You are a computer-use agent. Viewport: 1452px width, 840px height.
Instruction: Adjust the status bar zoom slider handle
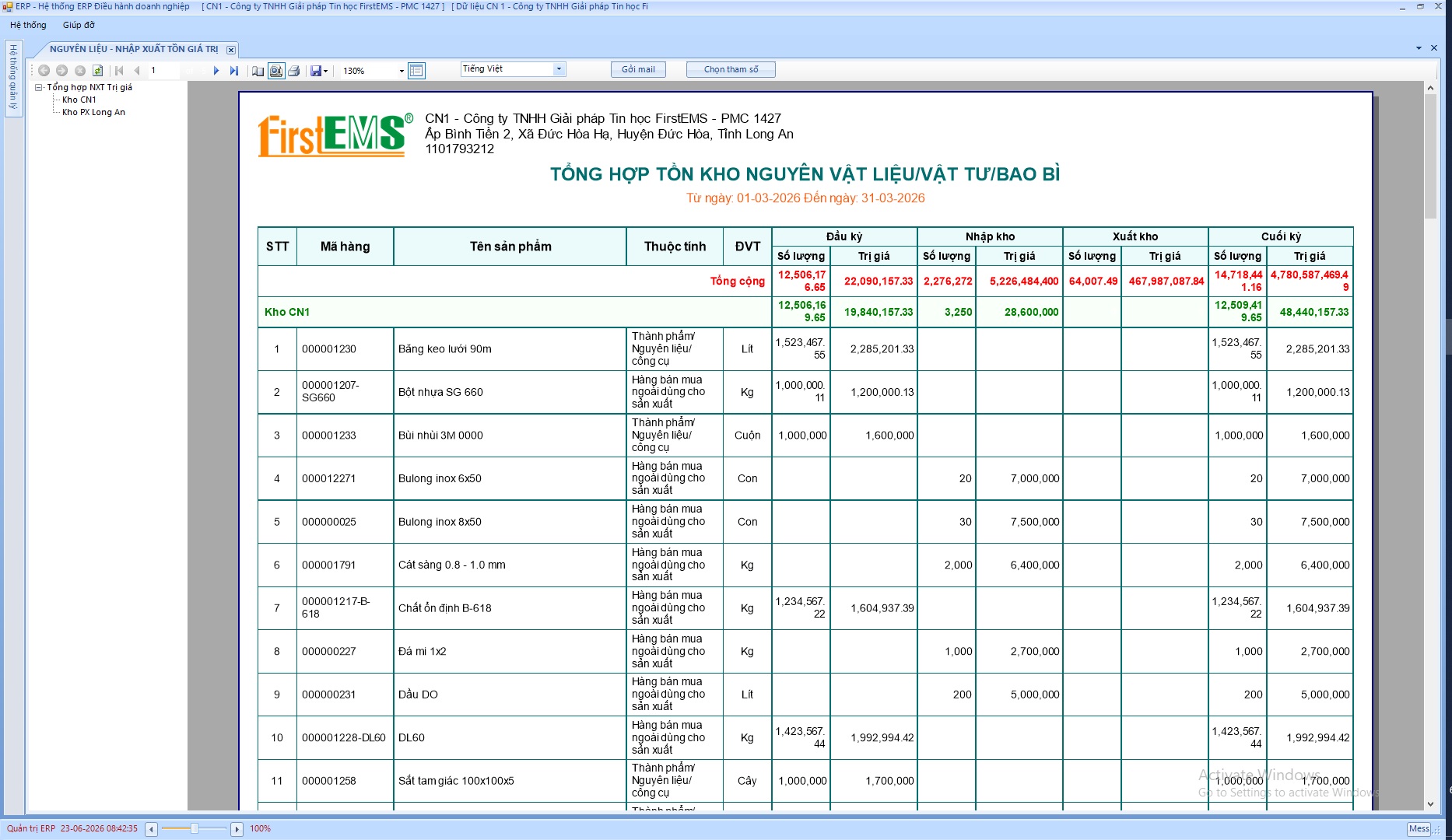click(x=195, y=829)
